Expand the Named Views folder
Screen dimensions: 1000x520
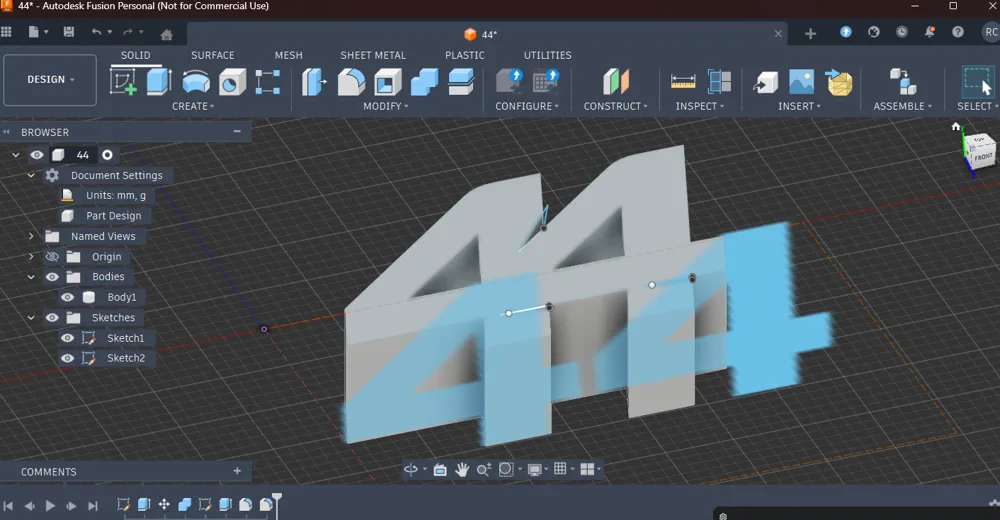click(31, 236)
